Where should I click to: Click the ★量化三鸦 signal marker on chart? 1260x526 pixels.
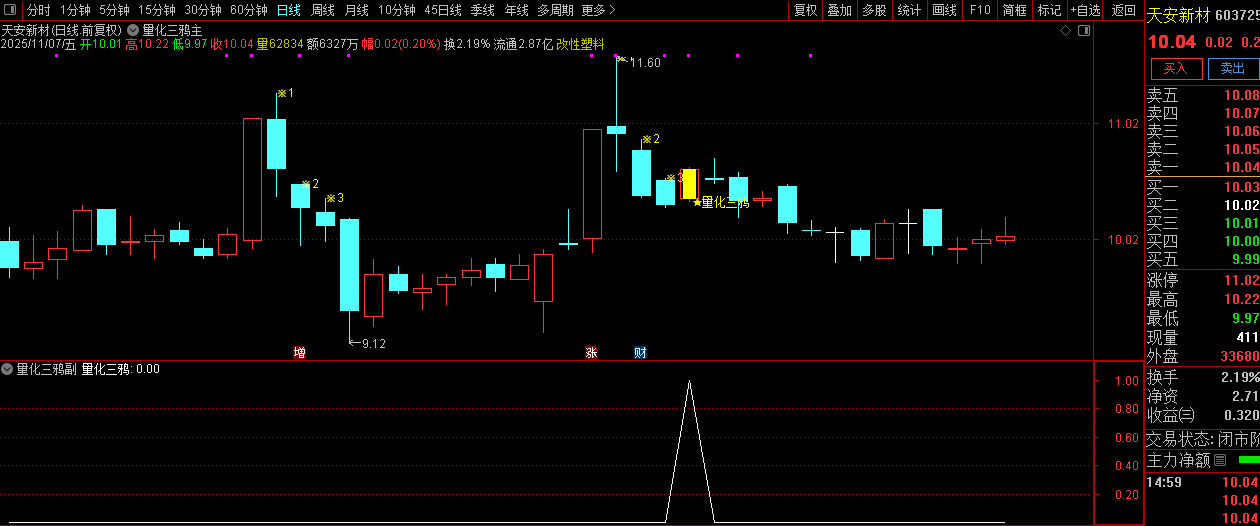720,203
